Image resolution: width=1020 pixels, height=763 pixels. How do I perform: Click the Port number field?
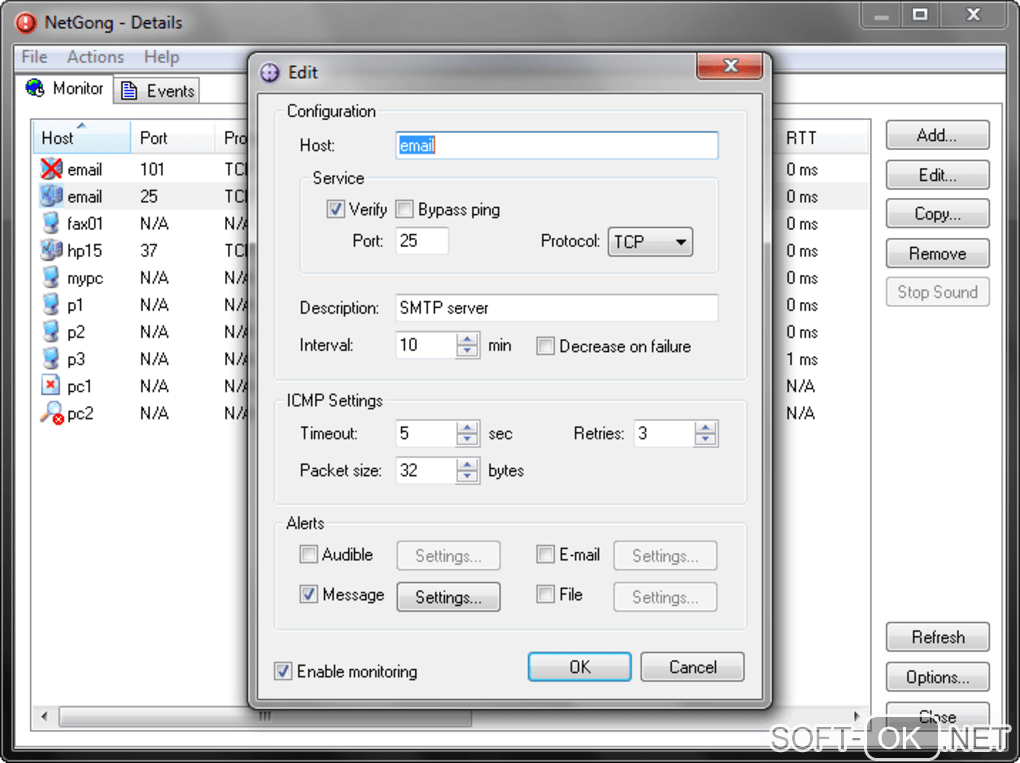(x=422, y=241)
